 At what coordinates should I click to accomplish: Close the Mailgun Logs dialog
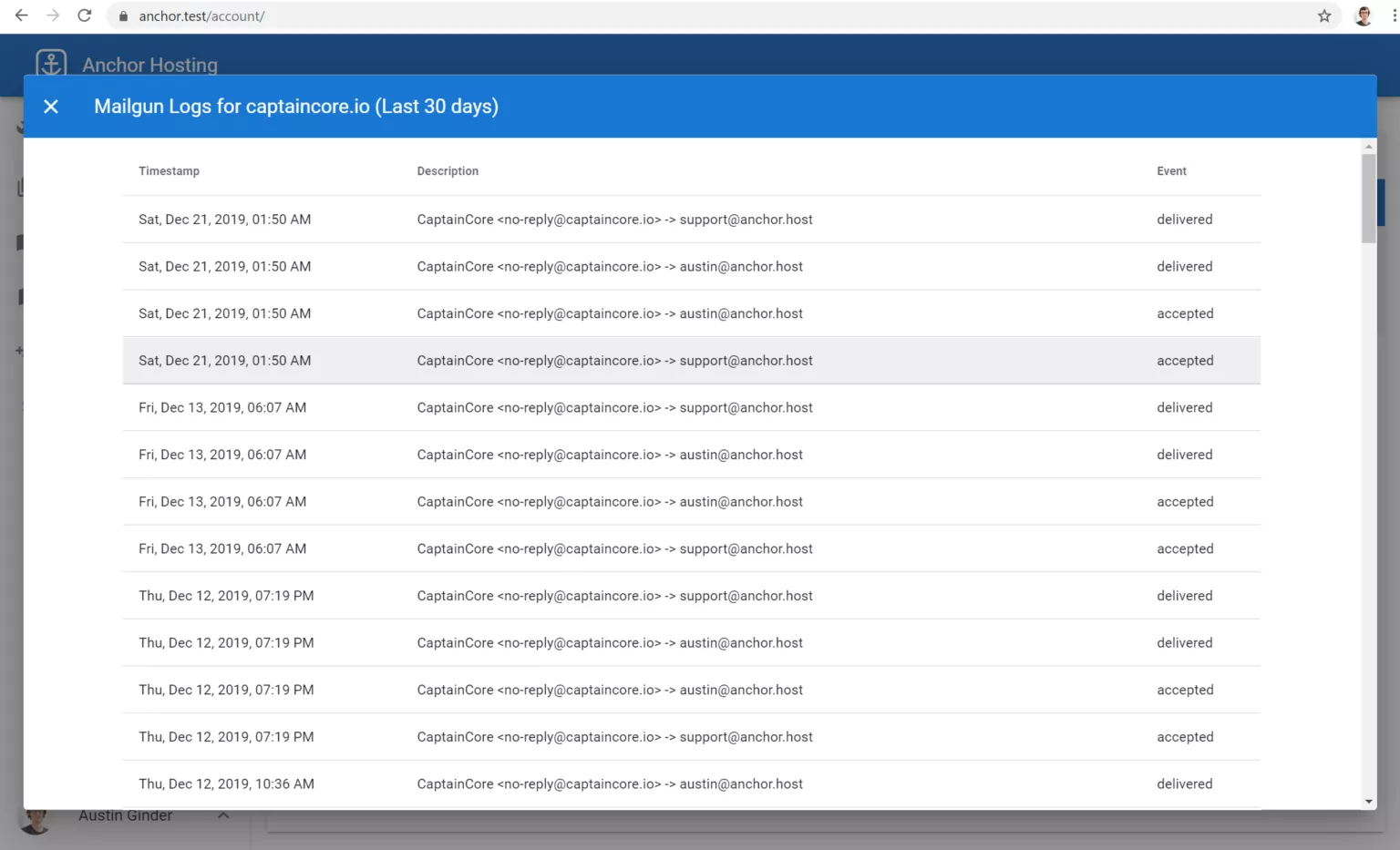pos(51,107)
